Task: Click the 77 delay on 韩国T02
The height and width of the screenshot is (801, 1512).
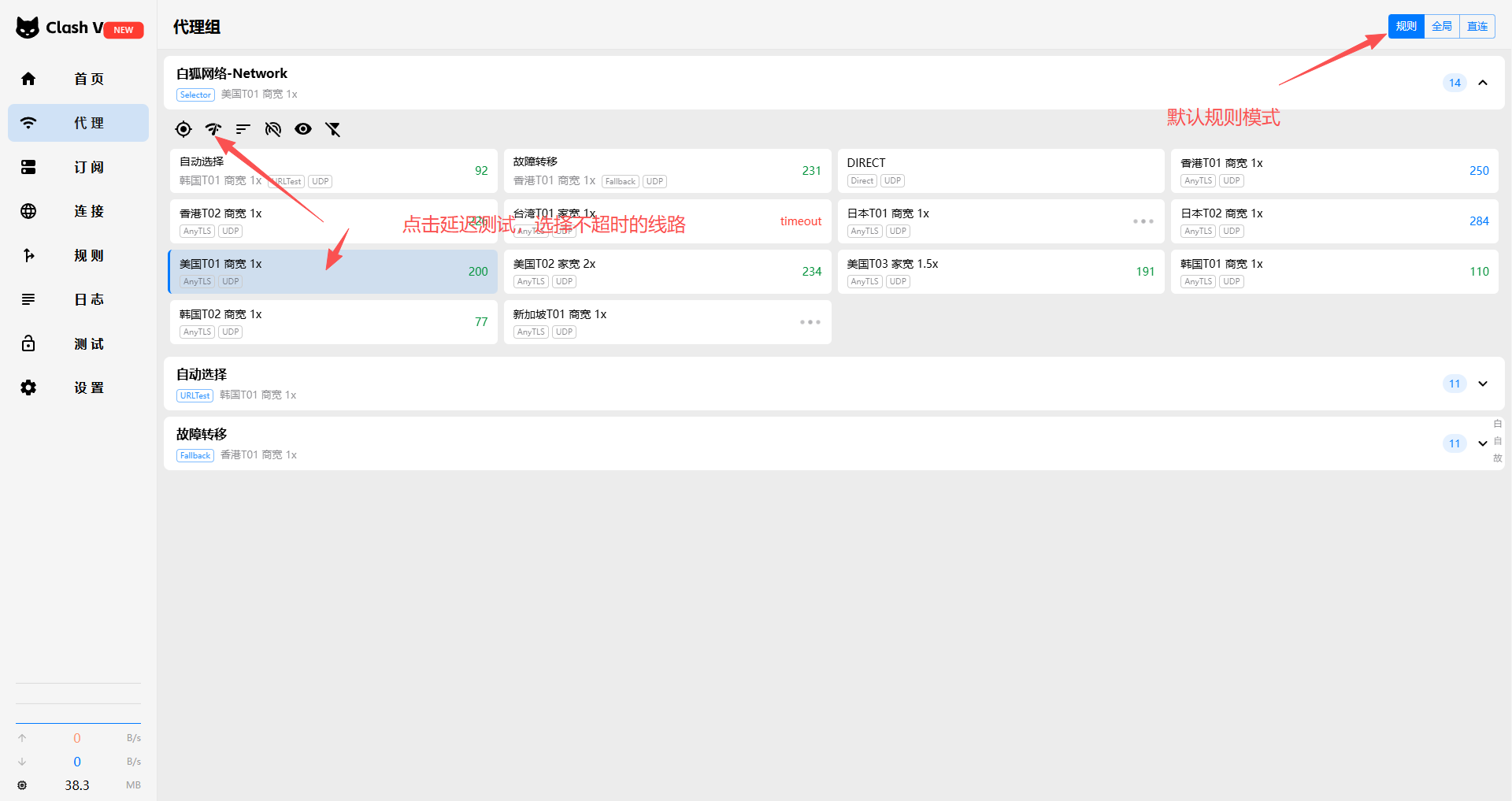Action: 481,322
